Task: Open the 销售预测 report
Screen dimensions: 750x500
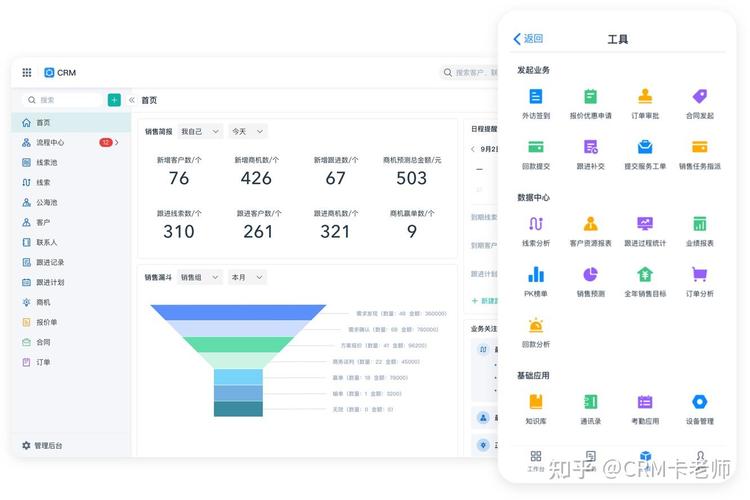Action: pos(590,282)
